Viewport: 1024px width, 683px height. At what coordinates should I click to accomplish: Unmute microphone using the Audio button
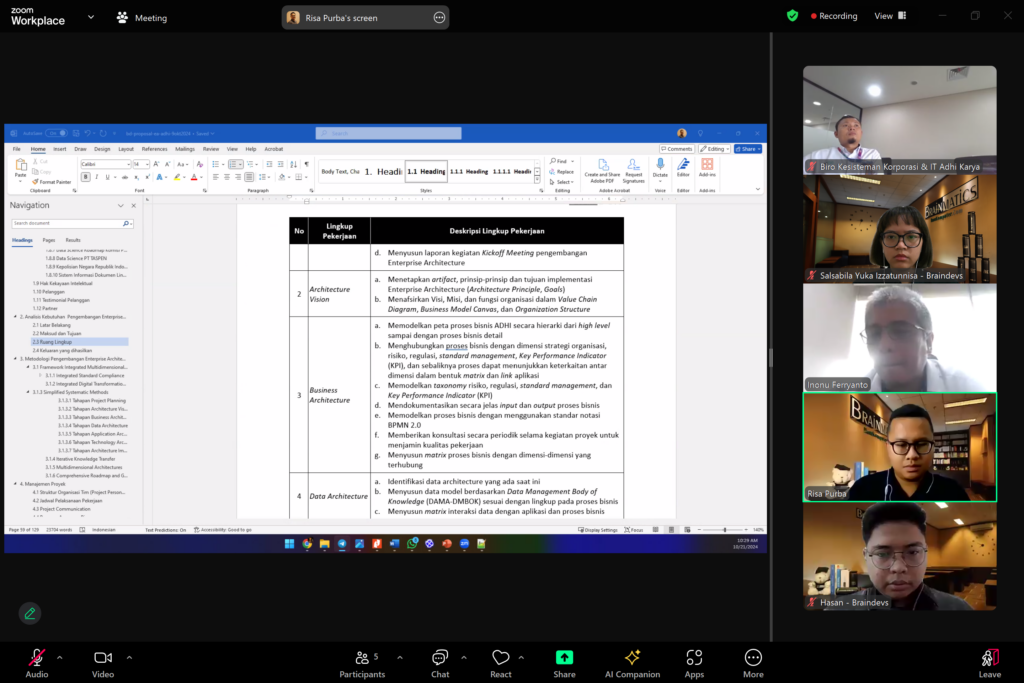pos(37,662)
